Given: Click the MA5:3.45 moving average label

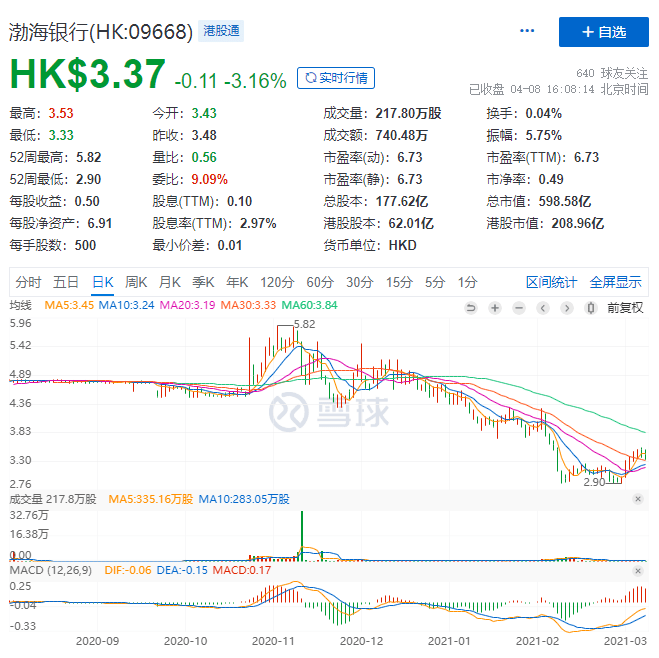Looking at the screenshot, I should pyautogui.click(x=69, y=305).
